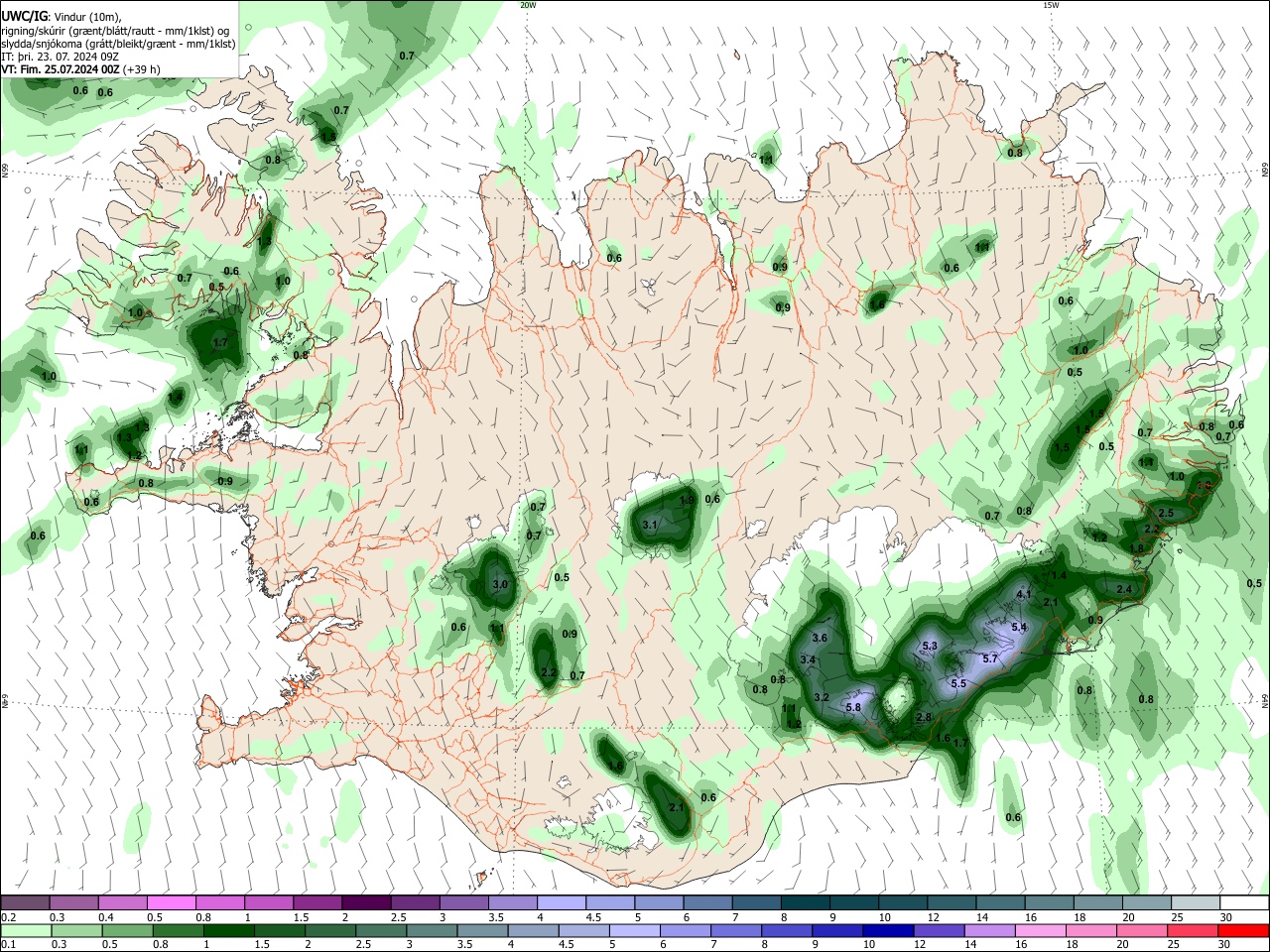Screen dimensions: 1270x952
Task: Click the 3.1 precipitation value on the map
Action: pyautogui.click(x=651, y=524)
